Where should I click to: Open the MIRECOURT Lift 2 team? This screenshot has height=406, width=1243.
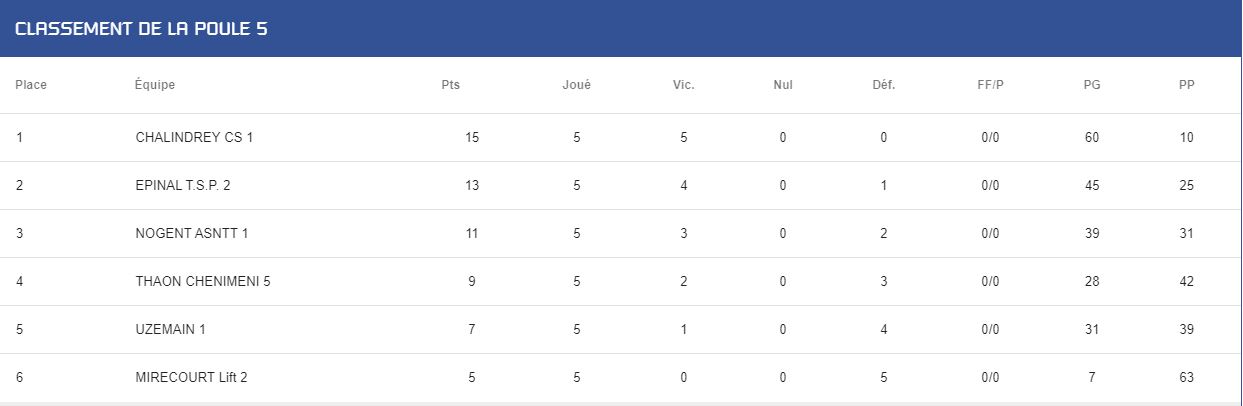(x=191, y=377)
